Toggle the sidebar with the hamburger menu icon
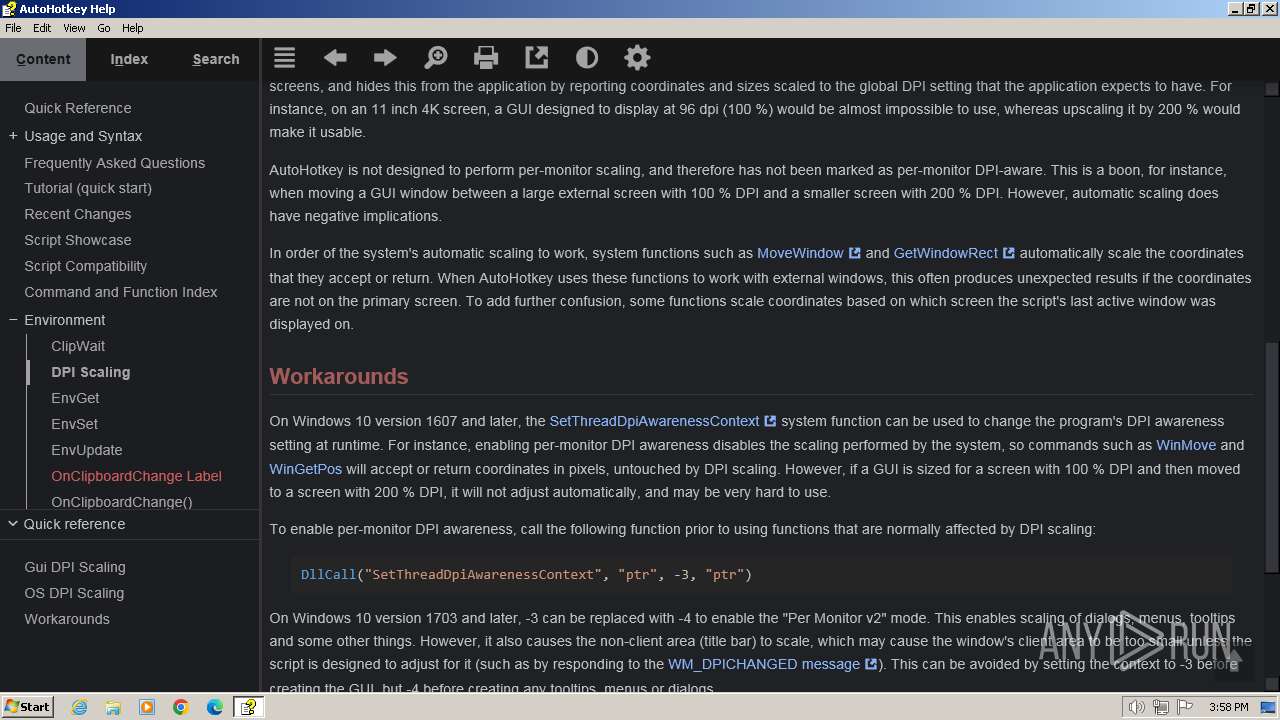 coord(285,58)
